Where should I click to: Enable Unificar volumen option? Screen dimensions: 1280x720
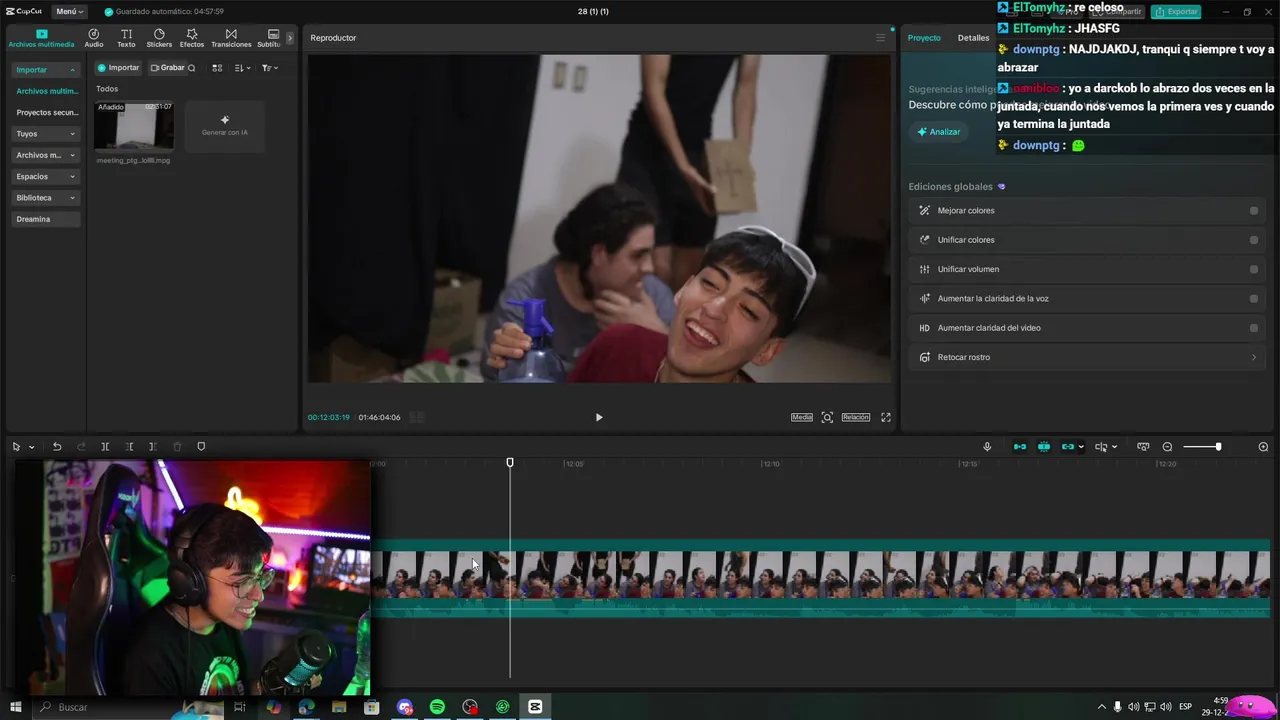pyautogui.click(x=1254, y=269)
